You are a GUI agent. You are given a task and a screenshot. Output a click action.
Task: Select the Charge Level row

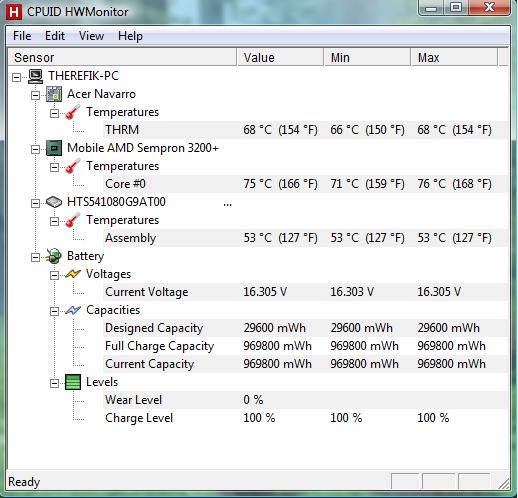[x=305, y=418]
